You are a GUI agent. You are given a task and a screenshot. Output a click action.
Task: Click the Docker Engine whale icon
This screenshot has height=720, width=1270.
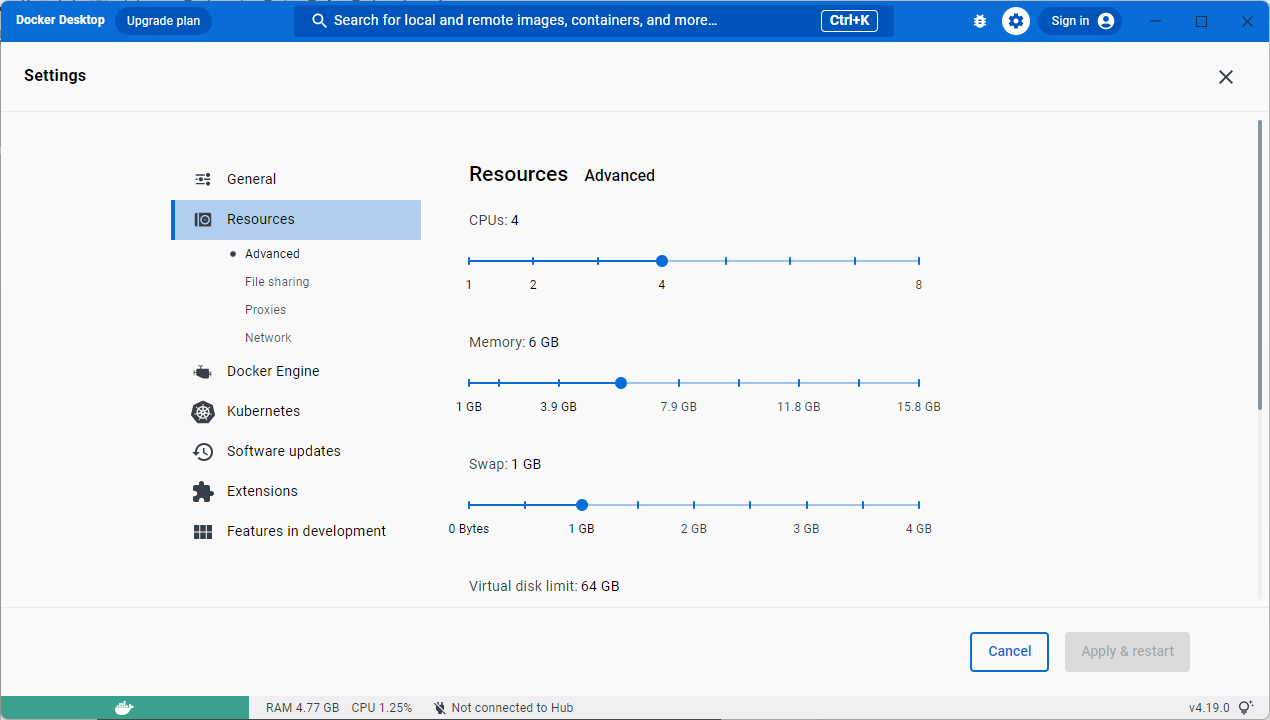(203, 372)
